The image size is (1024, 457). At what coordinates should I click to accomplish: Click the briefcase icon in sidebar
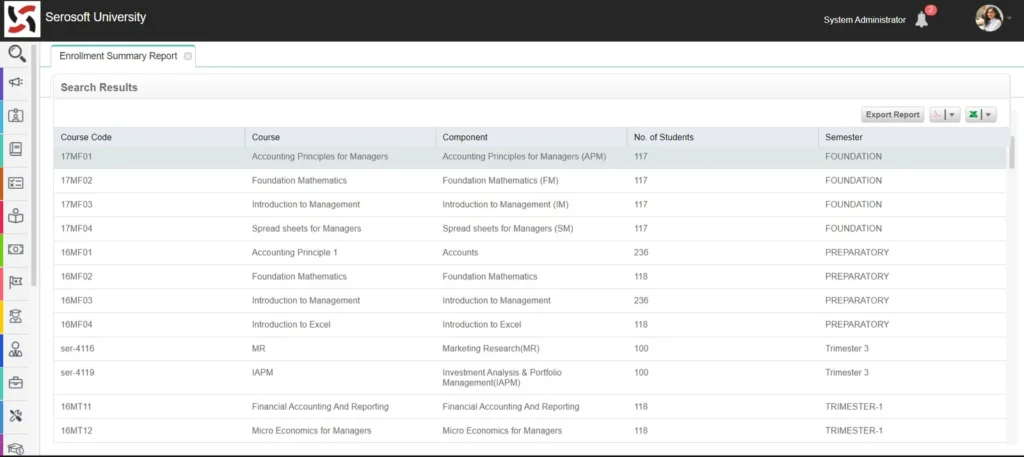[x=16, y=382]
